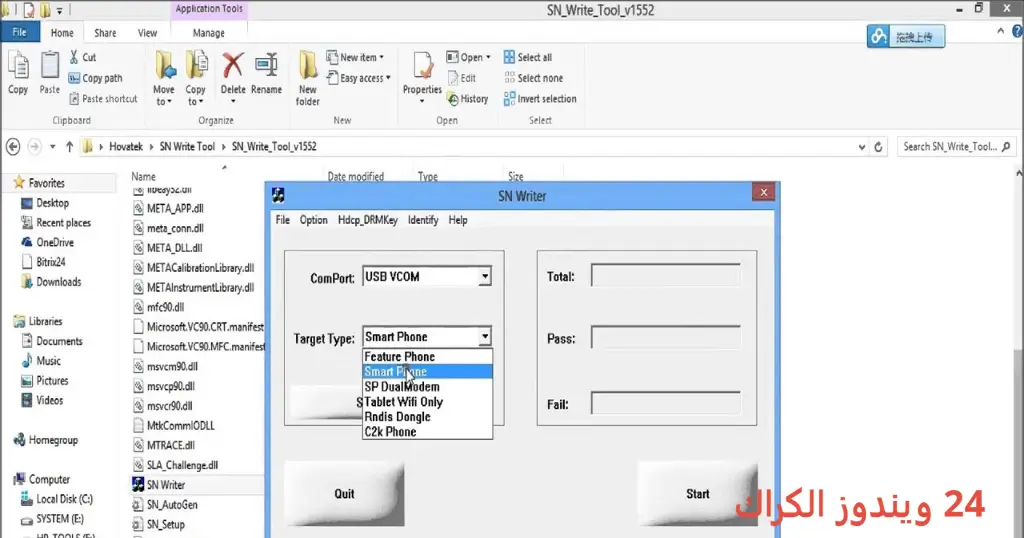Image resolution: width=1024 pixels, height=538 pixels.
Task: Cut the selected file via ribbon
Action: 83,57
